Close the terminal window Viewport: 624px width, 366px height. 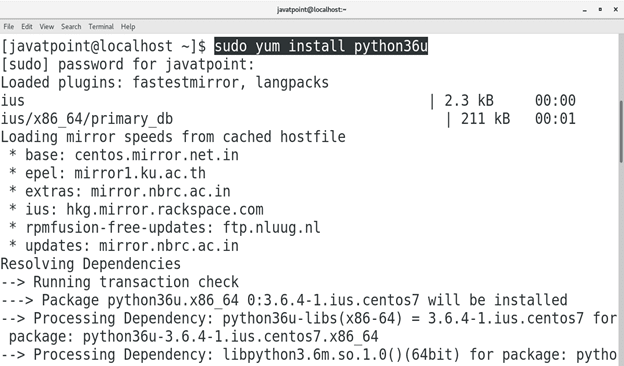click(x=615, y=10)
